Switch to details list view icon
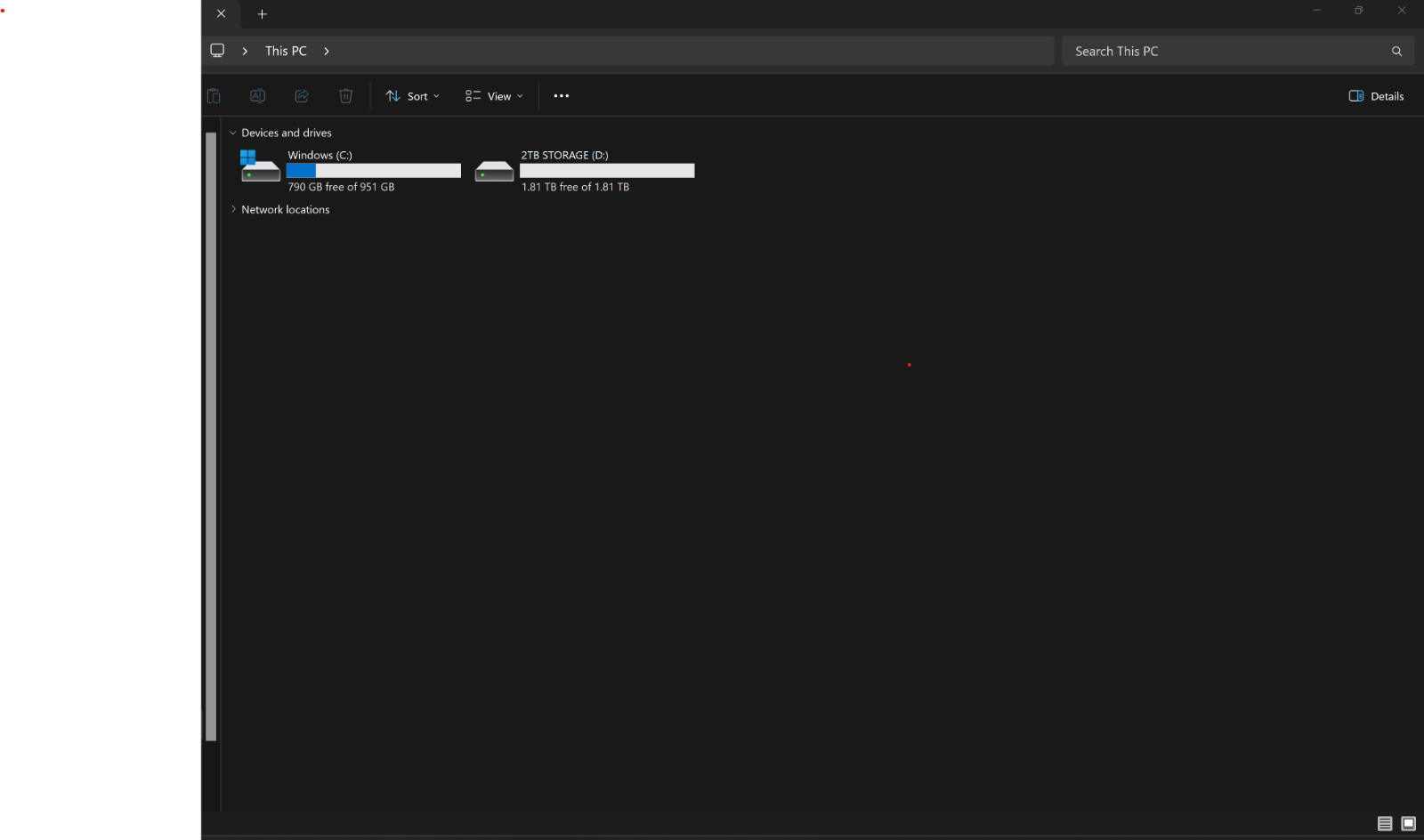 1385,823
